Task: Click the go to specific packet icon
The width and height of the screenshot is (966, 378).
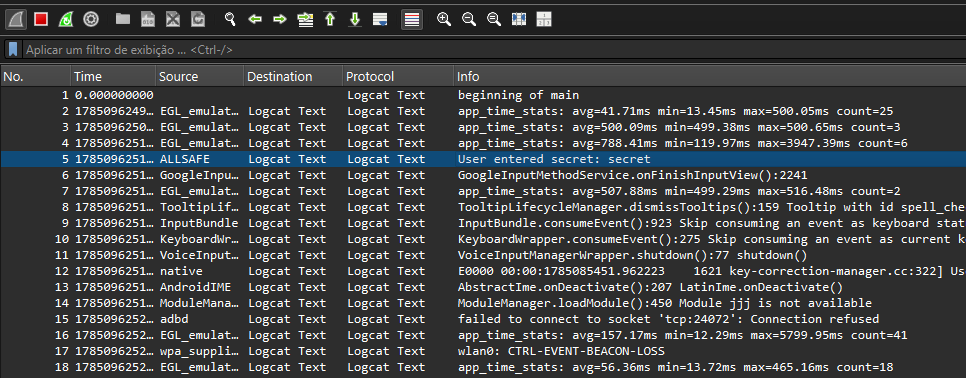Action: pyautogui.click(x=305, y=20)
